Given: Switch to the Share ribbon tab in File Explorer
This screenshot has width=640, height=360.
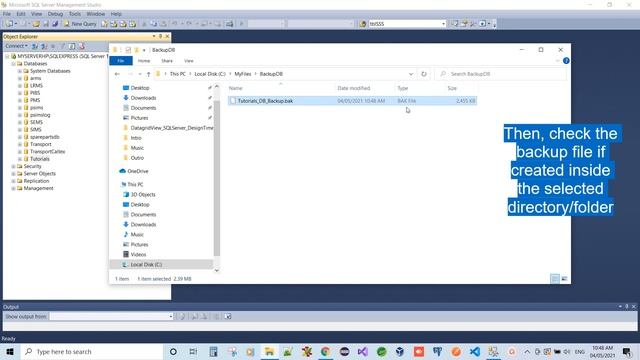Looking at the screenshot, I should point(167,61).
